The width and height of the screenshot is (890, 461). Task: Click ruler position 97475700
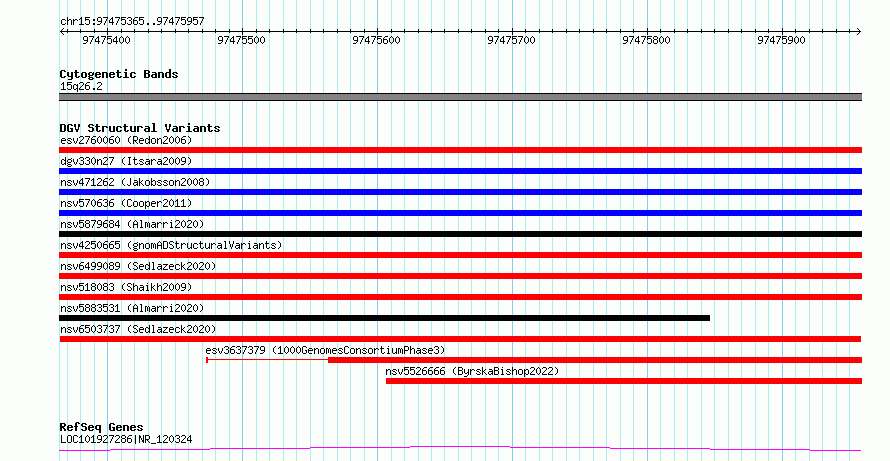point(511,40)
